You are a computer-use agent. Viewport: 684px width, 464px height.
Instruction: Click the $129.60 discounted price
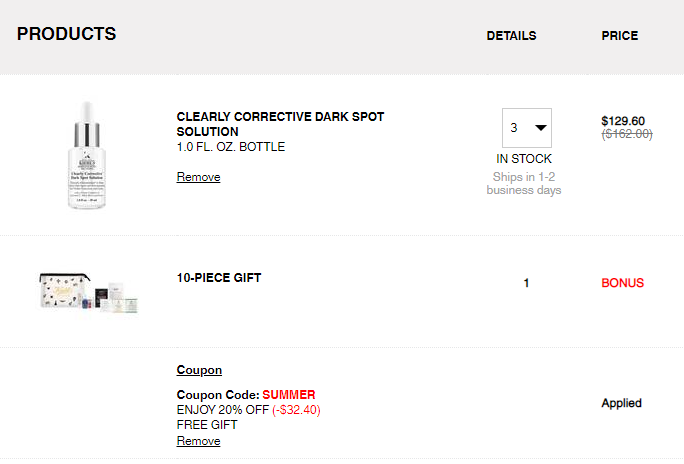[x=623, y=121]
